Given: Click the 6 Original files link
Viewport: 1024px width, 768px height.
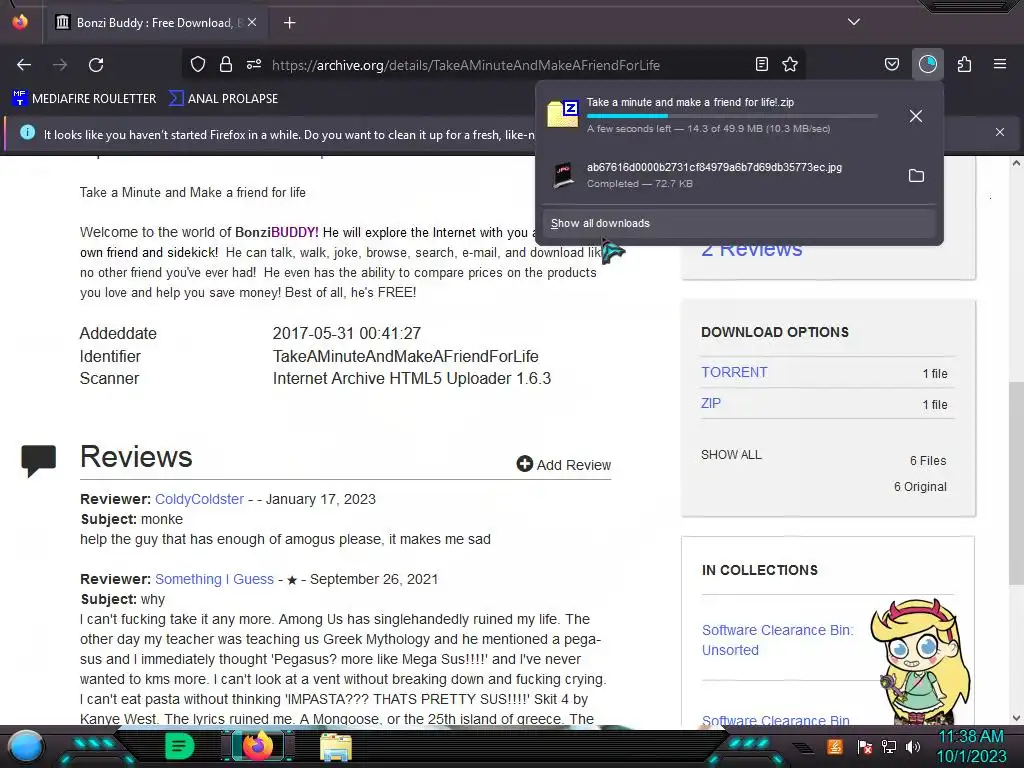Looking at the screenshot, I should pyautogui.click(x=920, y=487).
